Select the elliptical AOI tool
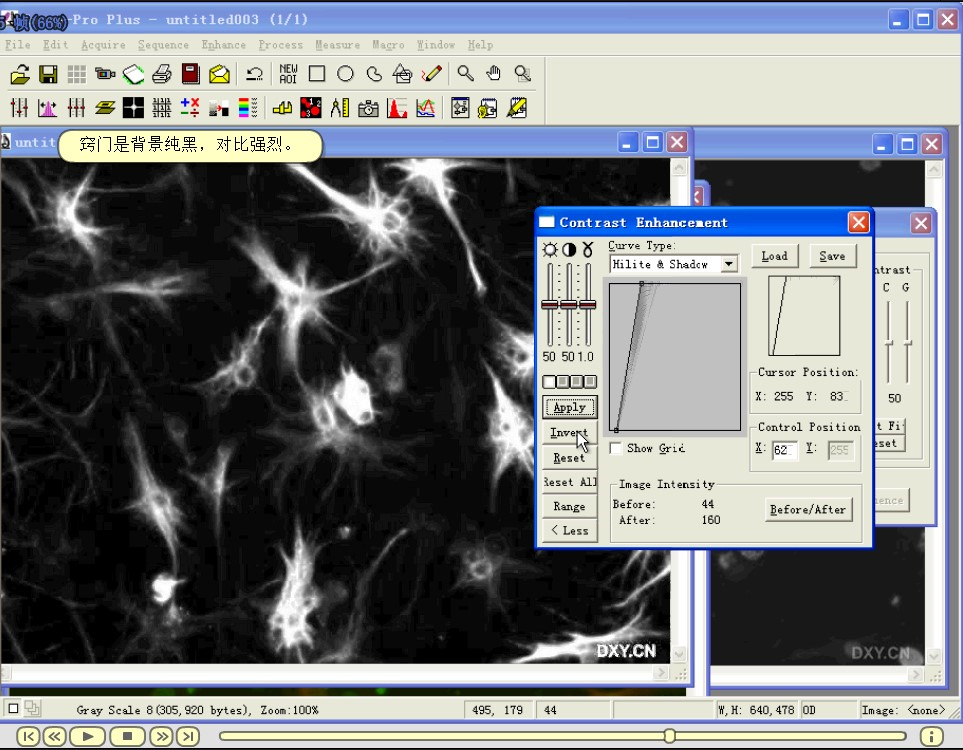 [347, 73]
